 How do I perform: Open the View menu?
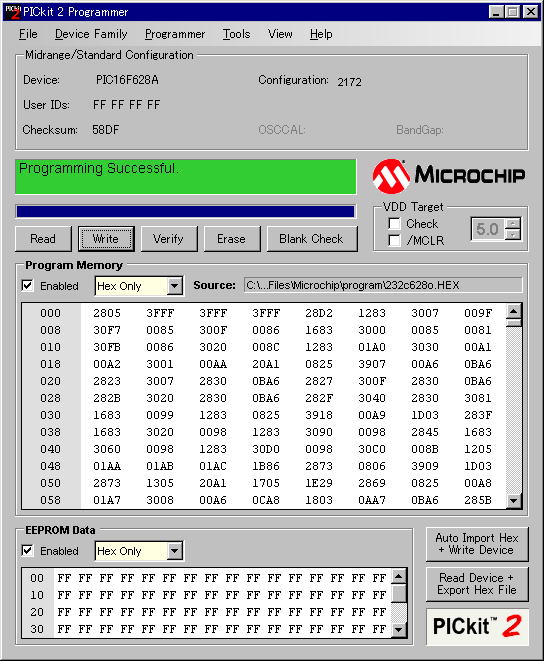click(280, 34)
